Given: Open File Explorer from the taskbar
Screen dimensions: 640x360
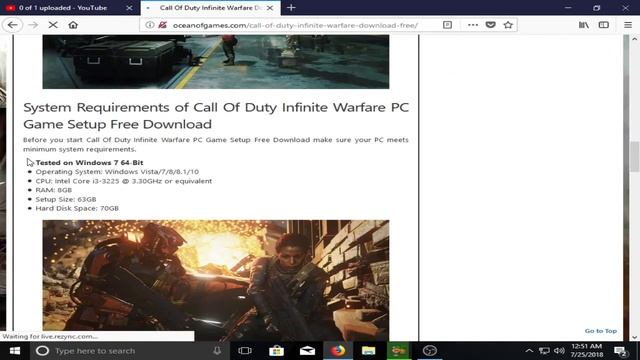Looking at the screenshot, I should (368, 351).
